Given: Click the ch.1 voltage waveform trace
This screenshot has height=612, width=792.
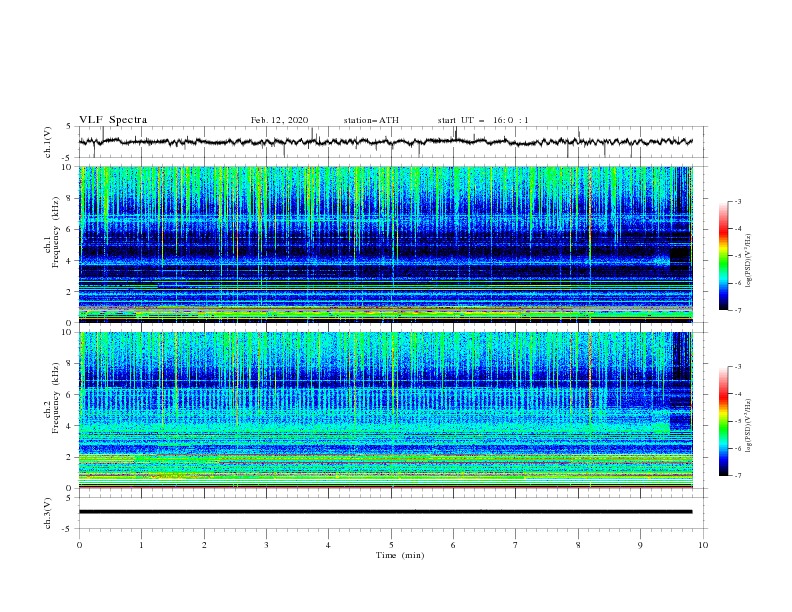Looking at the screenshot, I should coord(385,142).
